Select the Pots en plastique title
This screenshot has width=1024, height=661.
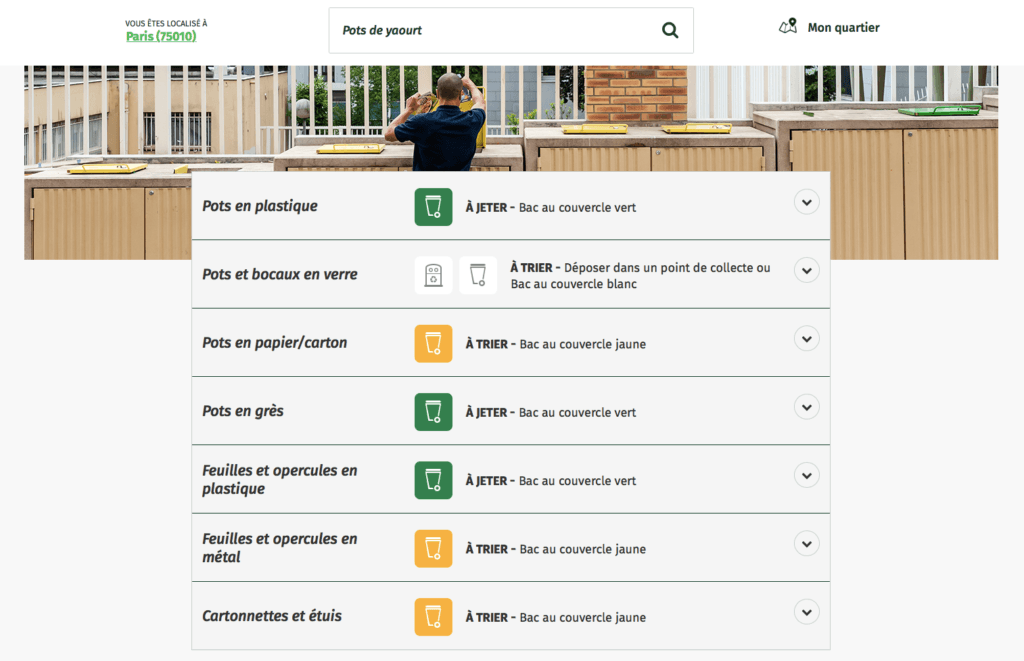click(260, 206)
